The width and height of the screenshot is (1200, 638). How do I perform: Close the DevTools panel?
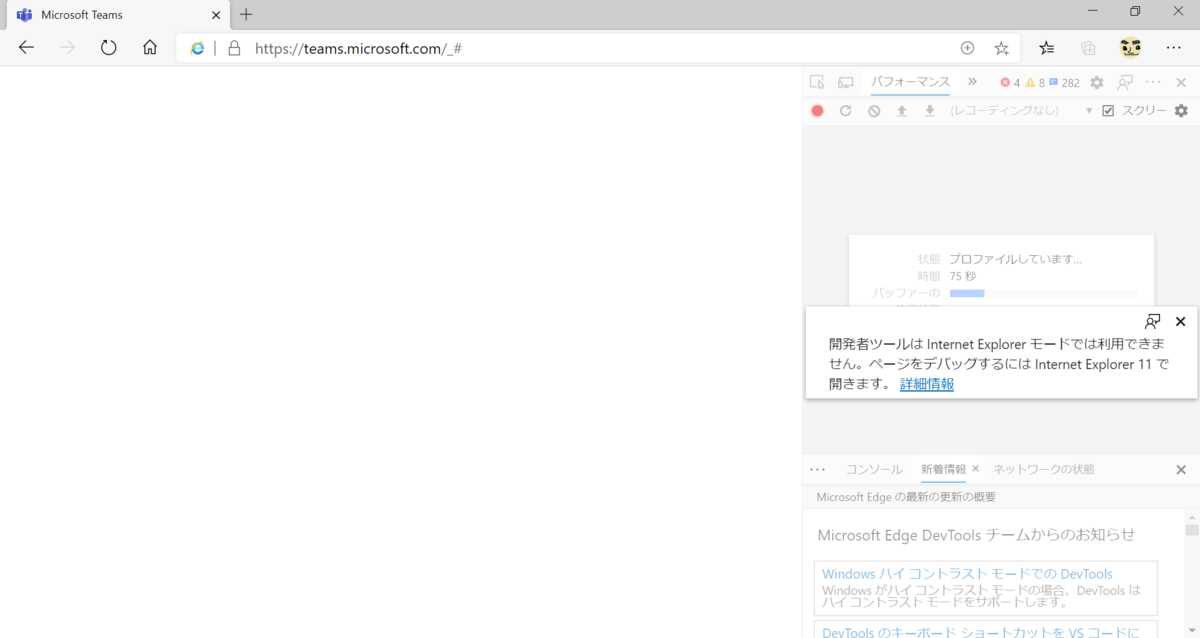1181,83
